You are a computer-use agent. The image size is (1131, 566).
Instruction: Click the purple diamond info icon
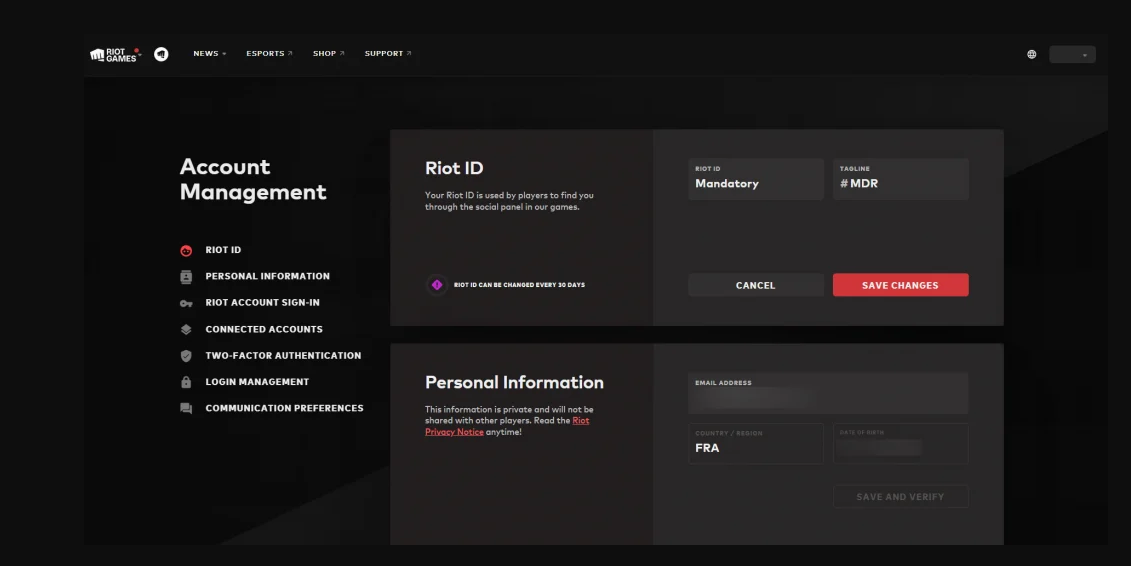[436, 285]
